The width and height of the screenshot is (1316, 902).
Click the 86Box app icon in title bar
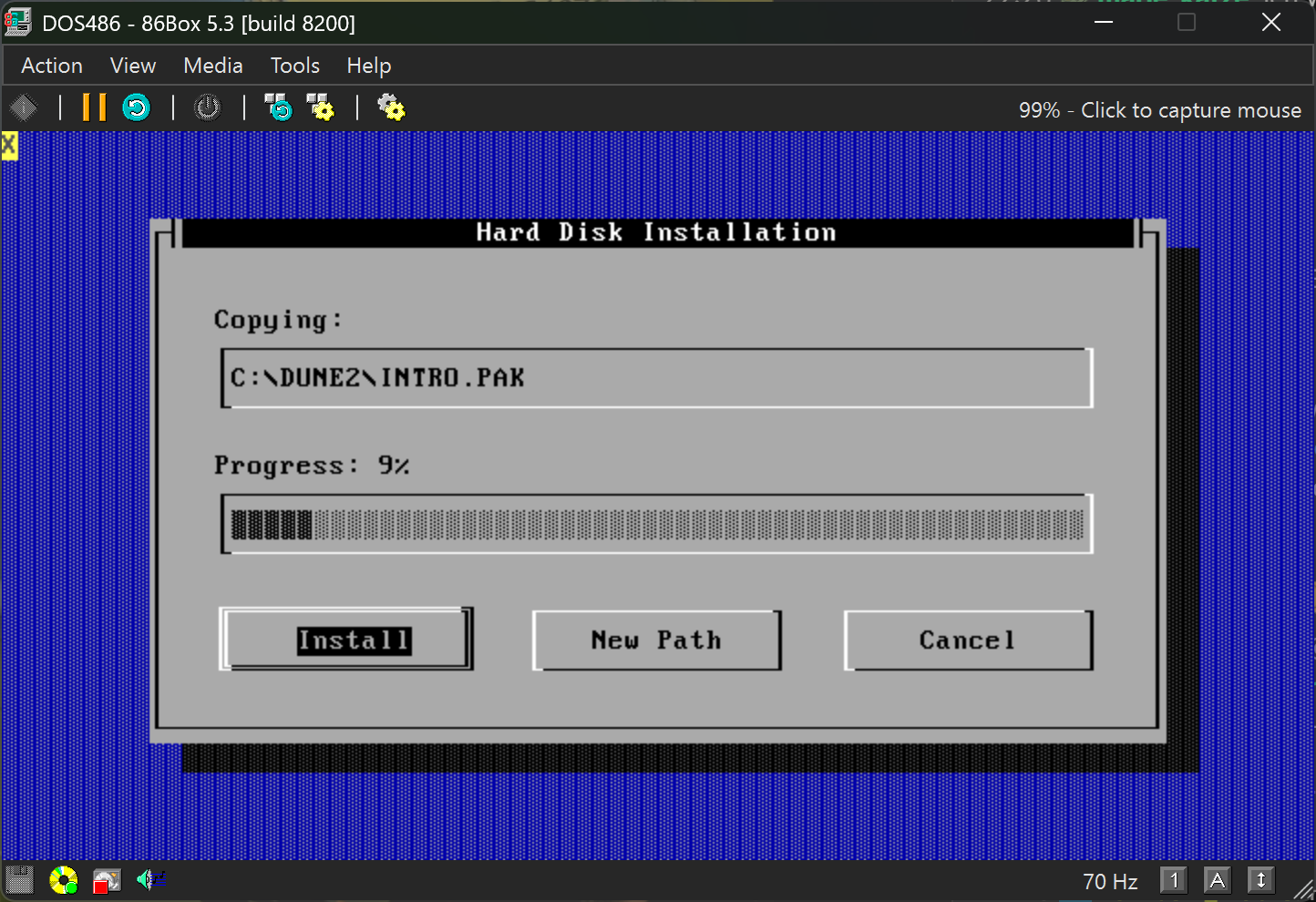coord(18,22)
